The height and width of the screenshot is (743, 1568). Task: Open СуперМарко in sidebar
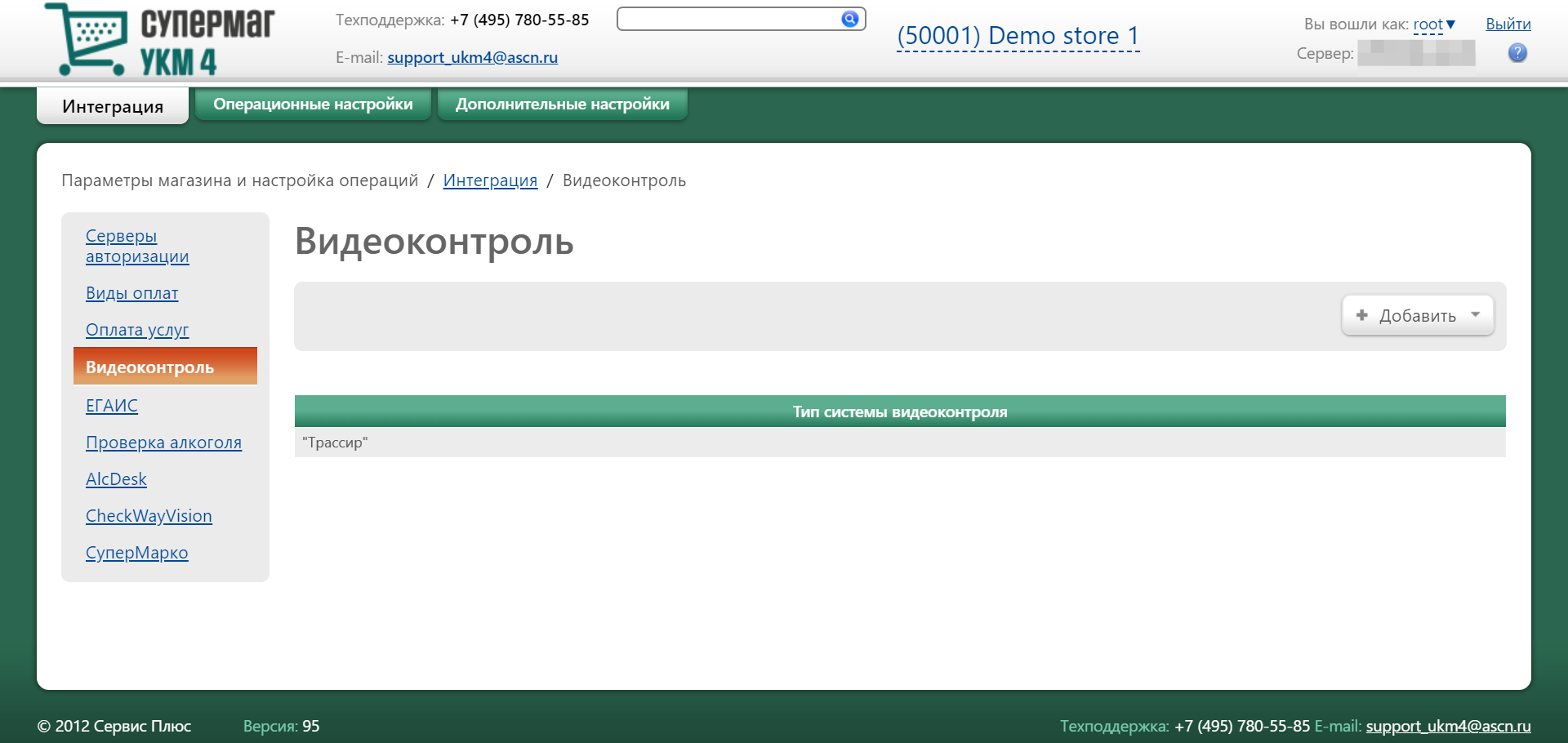[x=136, y=553]
